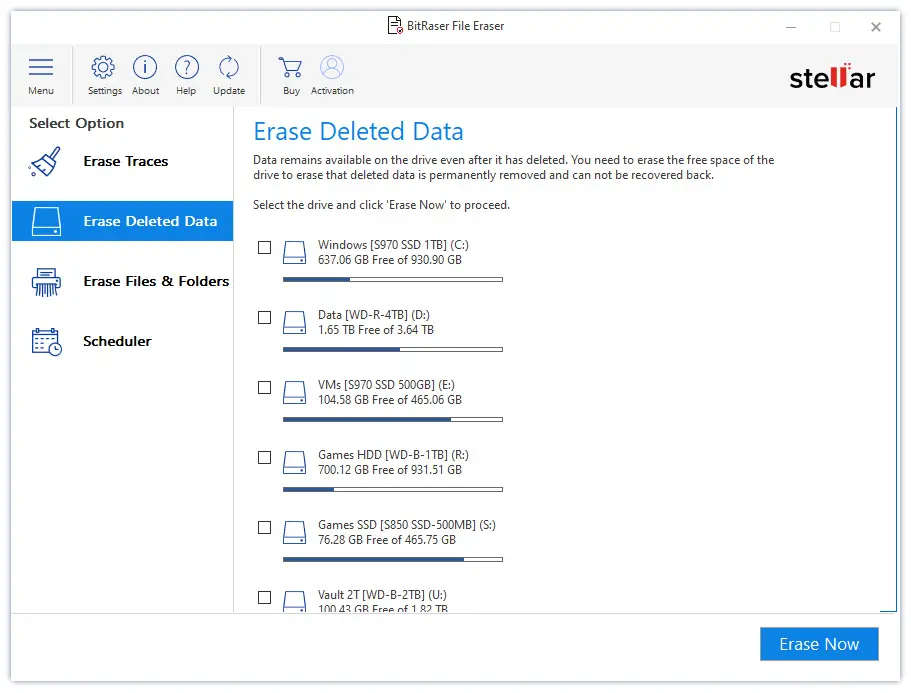The height and width of the screenshot is (693, 911).
Task: Click the Games SSD S: drive icon
Action: coord(295,533)
